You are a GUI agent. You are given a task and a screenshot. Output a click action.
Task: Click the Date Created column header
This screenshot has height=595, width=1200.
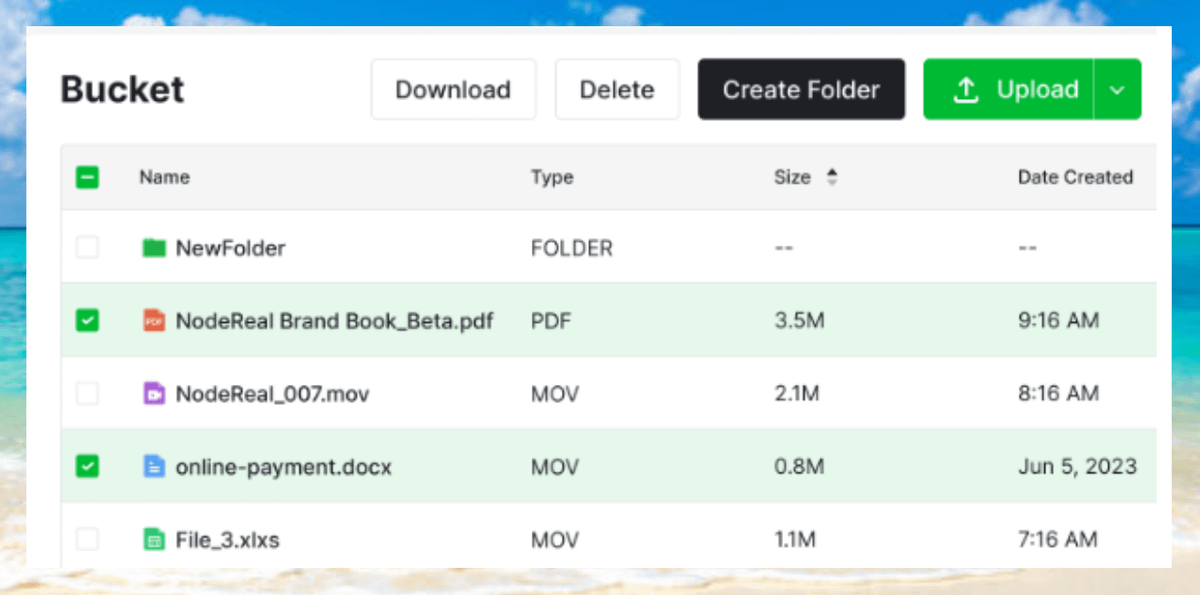[x=1075, y=178]
